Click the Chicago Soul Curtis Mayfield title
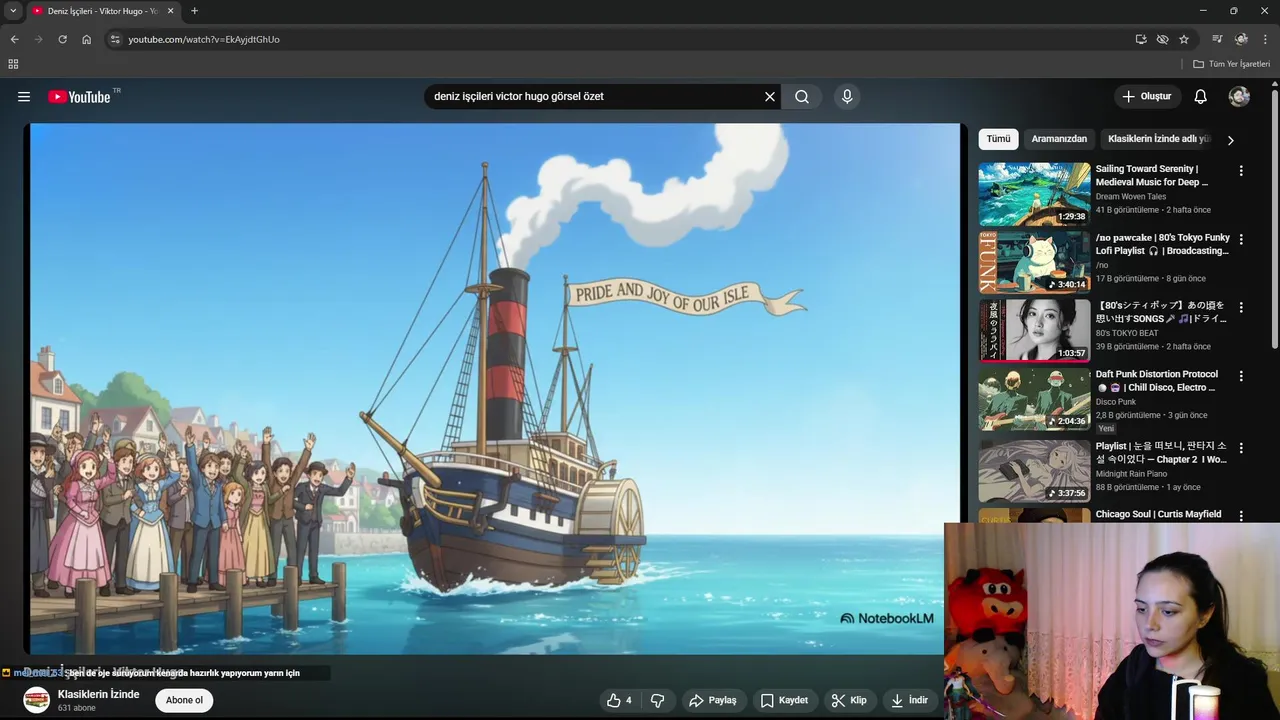Viewport: 1280px width, 720px height. [1158, 514]
